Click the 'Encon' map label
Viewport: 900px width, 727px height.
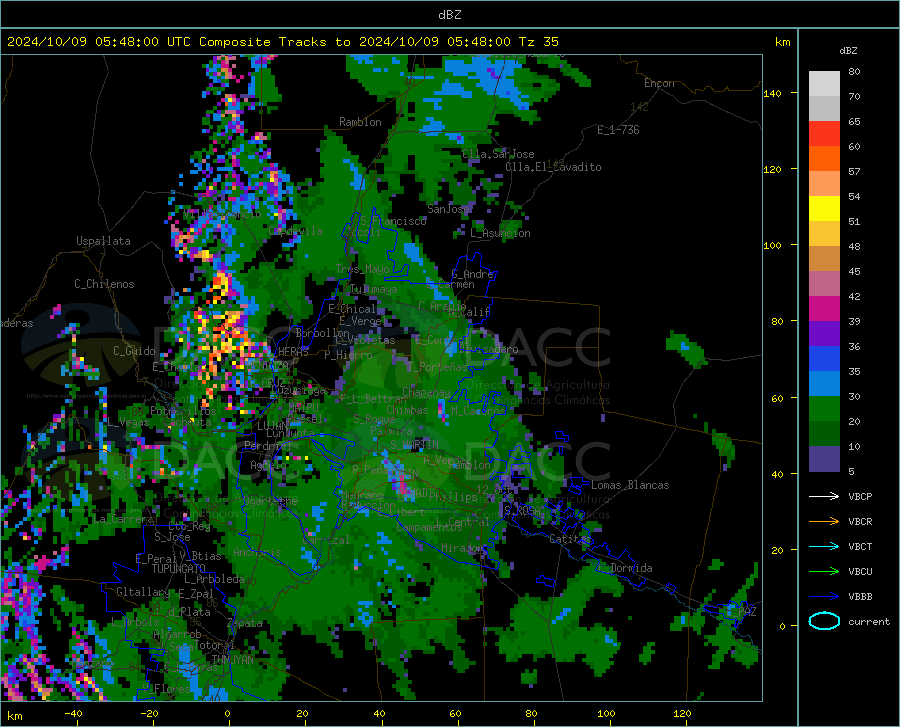click(x=659, y=83)
